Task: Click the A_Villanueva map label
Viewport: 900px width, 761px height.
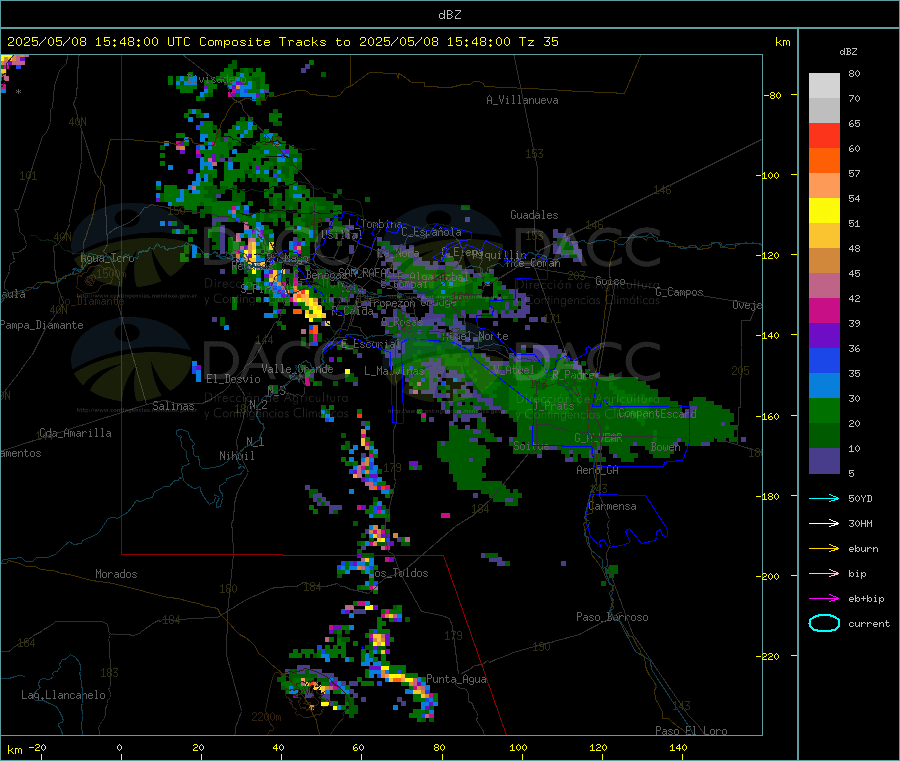Action: pyautogui.click(x=522, y=100)
